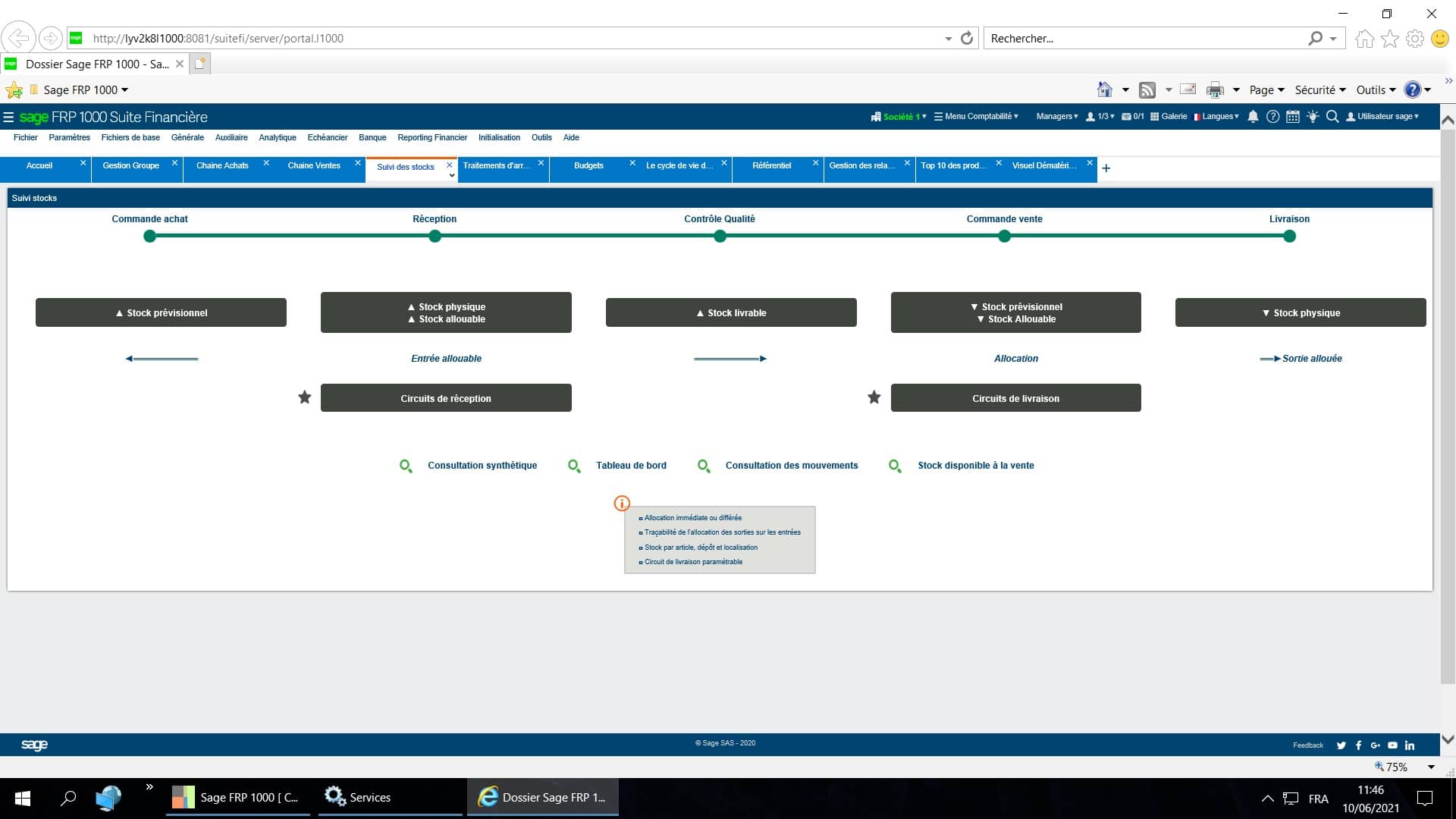This screenshot has width=1456, height=819.
Task: Click the Stock livrable button
Action: point(731,312)
